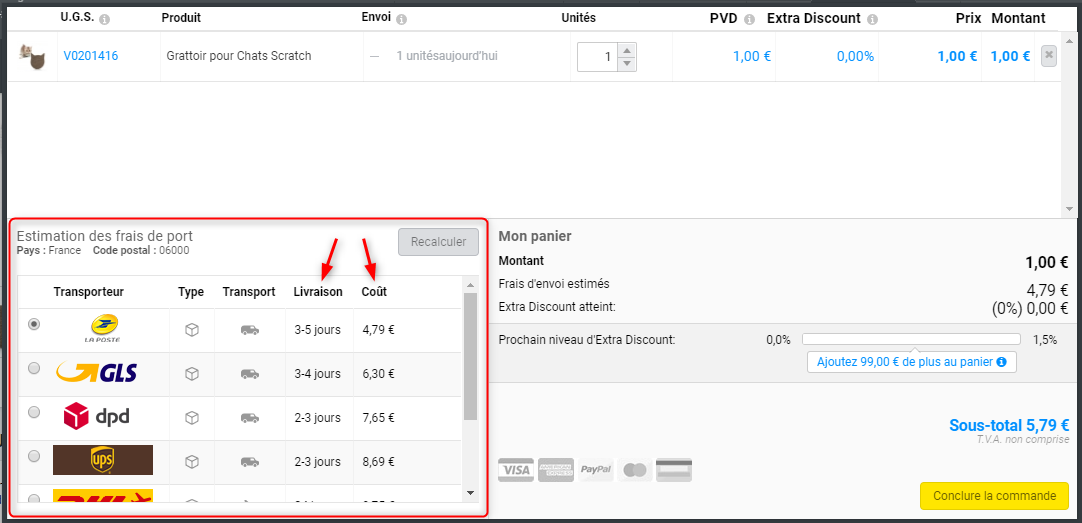Click the truck transport icon for UPS
Image resolution: width=1082 pixels, height=523 pixels.
click(x=250, y=462)
